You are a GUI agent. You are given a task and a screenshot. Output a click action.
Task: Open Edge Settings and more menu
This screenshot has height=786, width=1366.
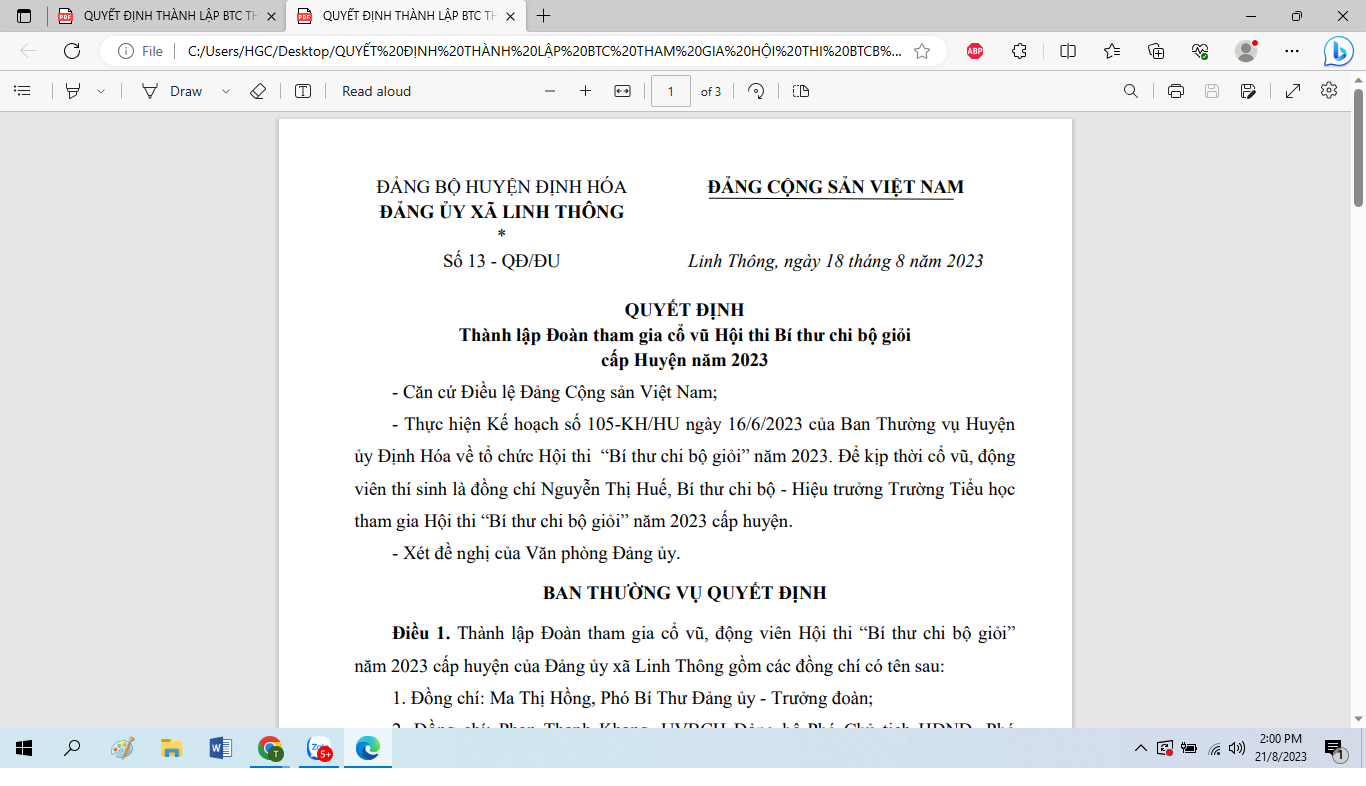1292,51
